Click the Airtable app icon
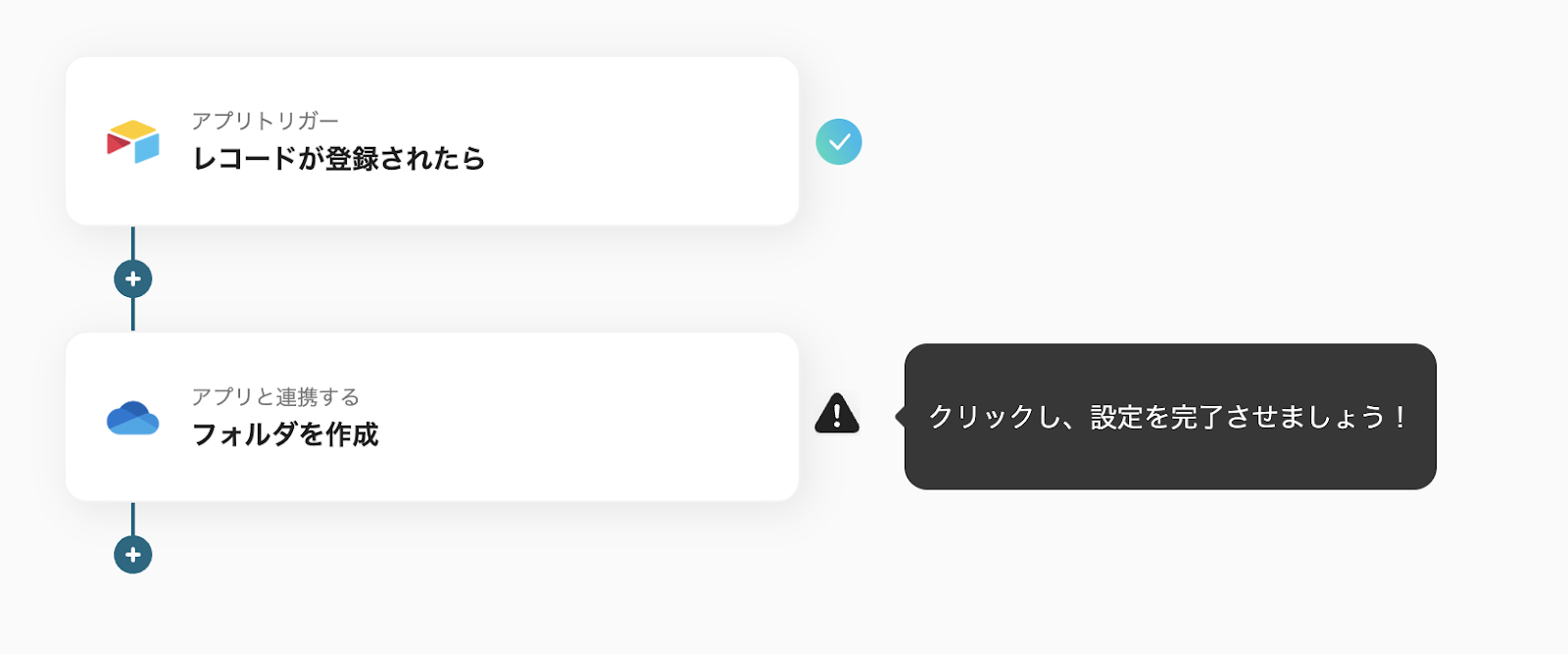Image resolution: width=1568 pixels, height=654 pixels. click(x=133, y=141)
